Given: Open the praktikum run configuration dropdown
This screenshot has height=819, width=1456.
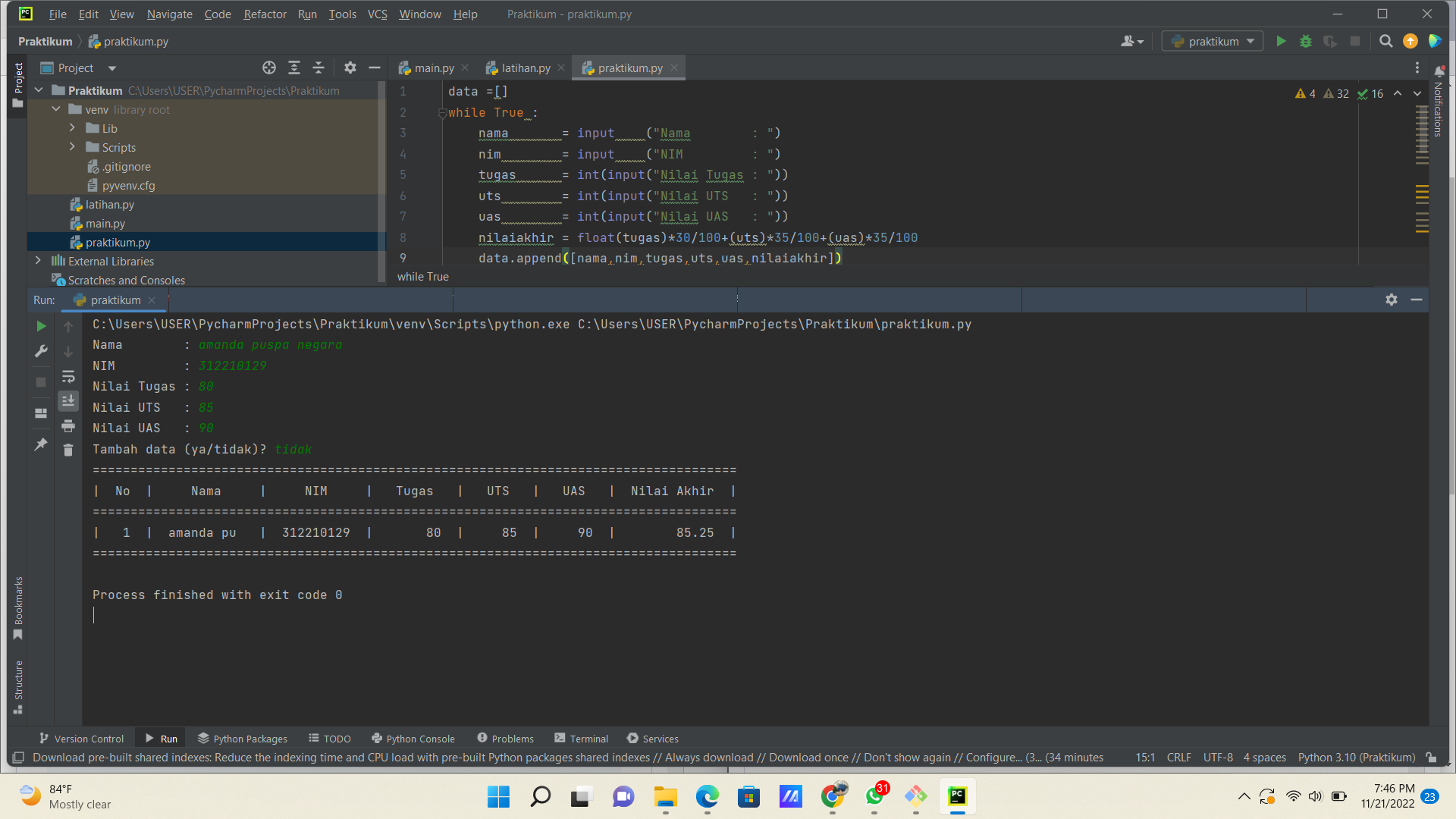Looking at the screenshot, I should 1213,41.
